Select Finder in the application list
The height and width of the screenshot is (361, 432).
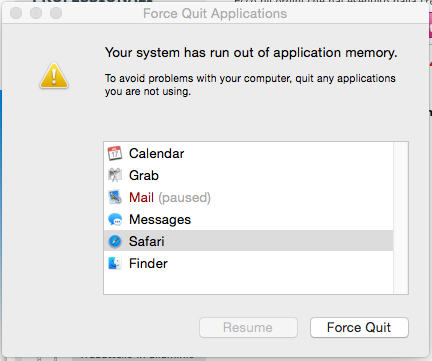point(248,263)
